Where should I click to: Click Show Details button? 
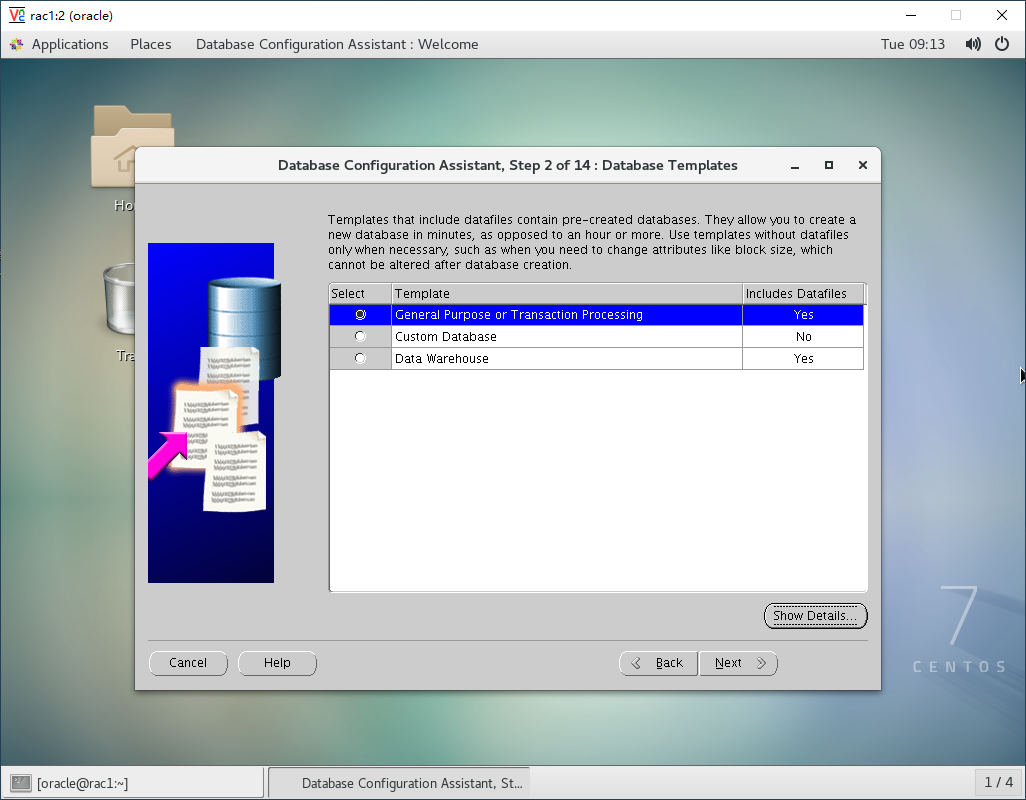pos(815,616)
